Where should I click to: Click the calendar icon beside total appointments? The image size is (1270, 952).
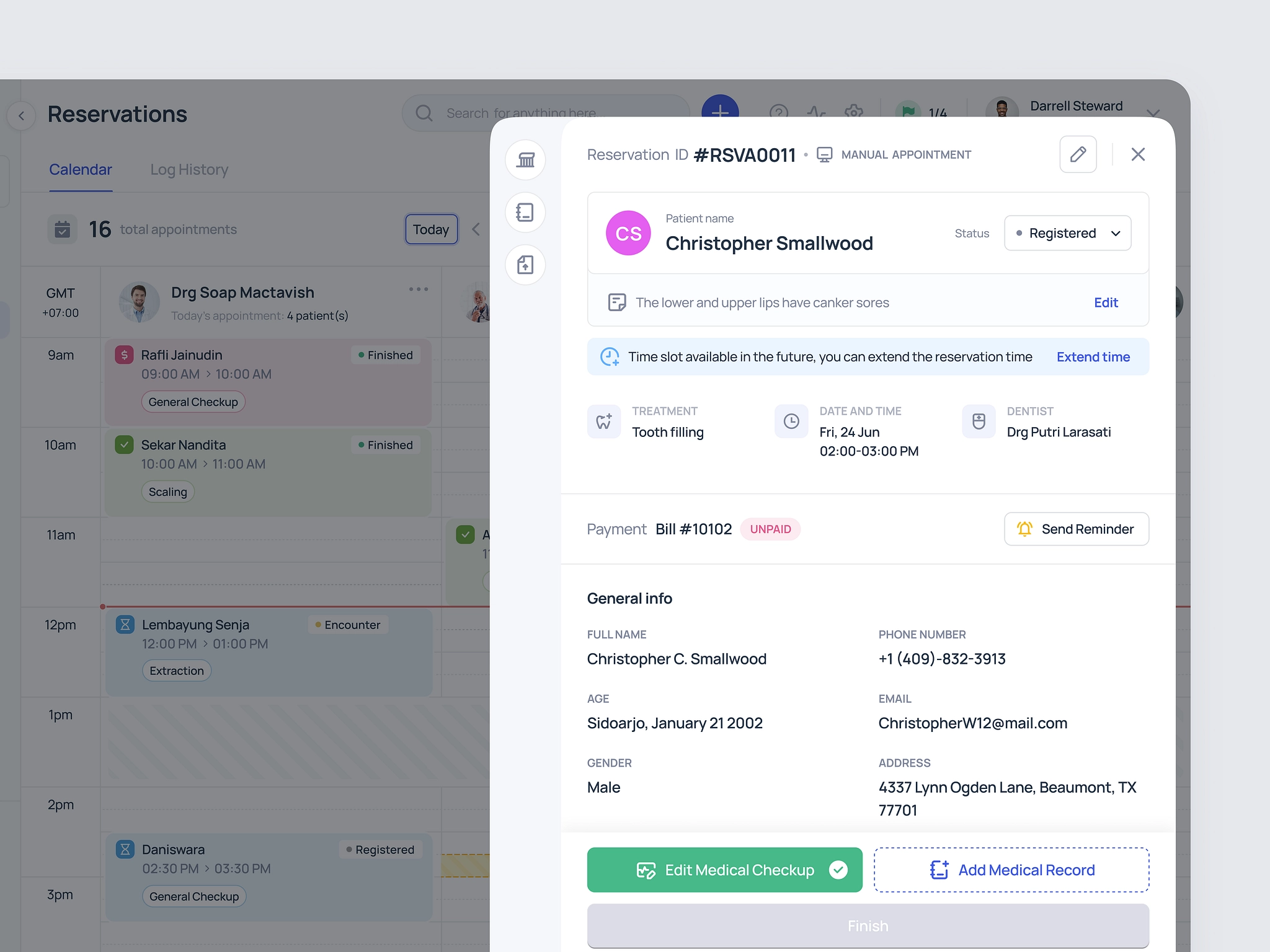pos(62,229)
